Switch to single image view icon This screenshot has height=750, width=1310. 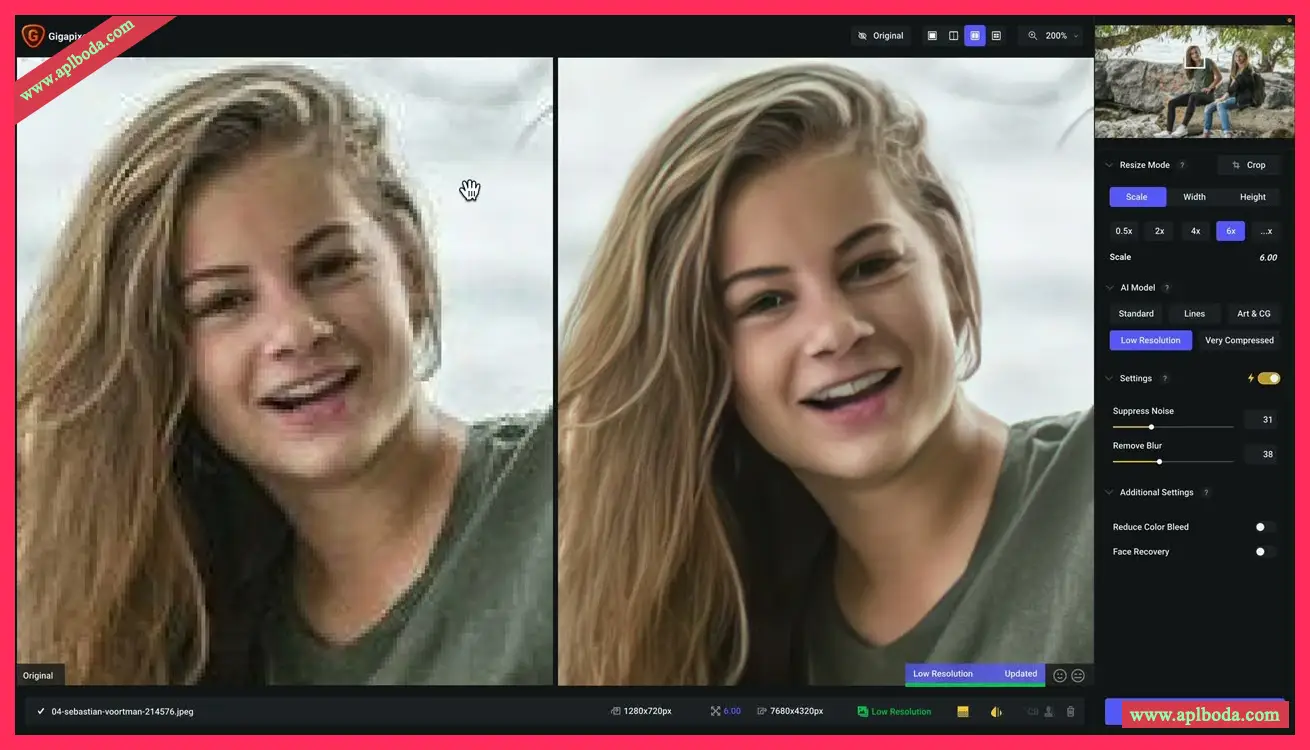click(x=932, y=36)
